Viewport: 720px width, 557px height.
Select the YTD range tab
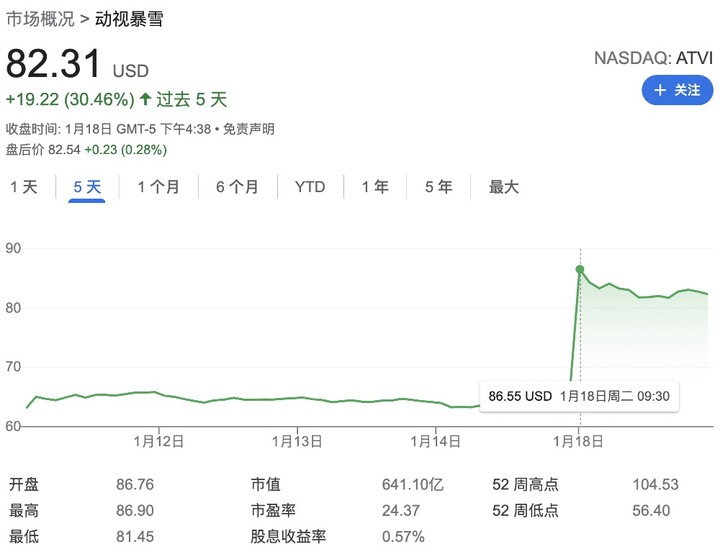310,187
